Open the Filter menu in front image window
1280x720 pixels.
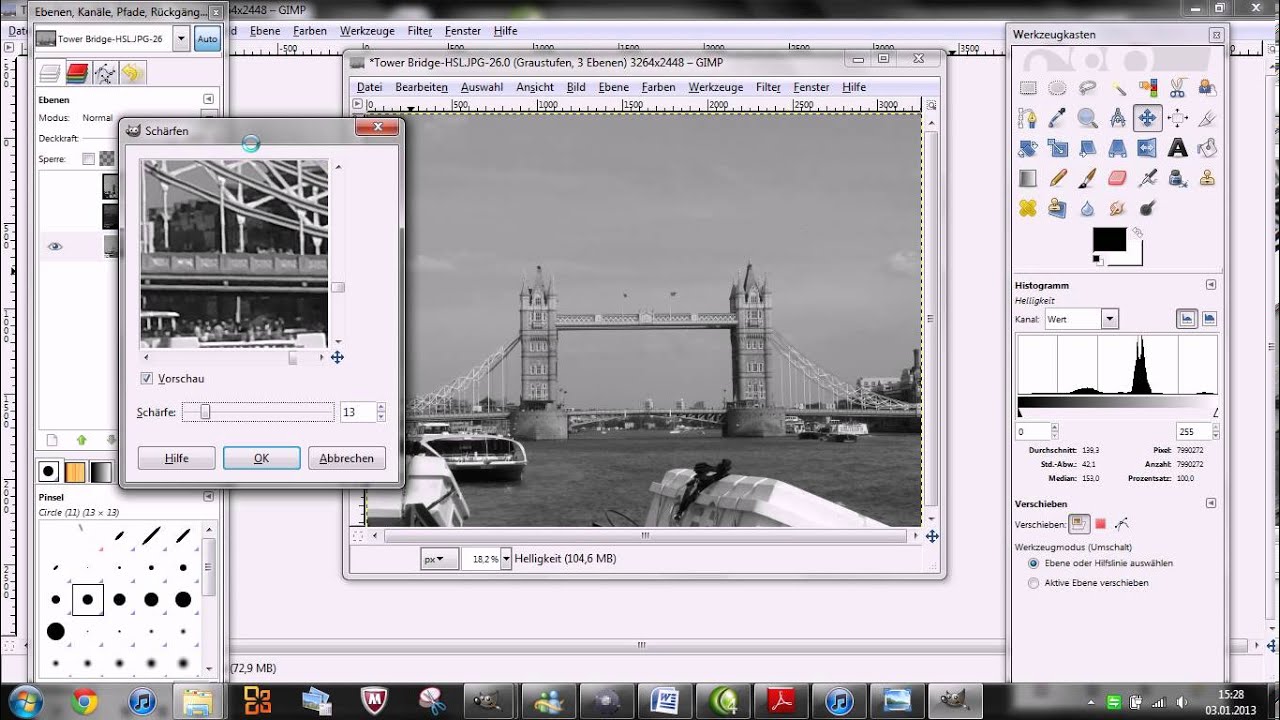(x=768, y=87)
